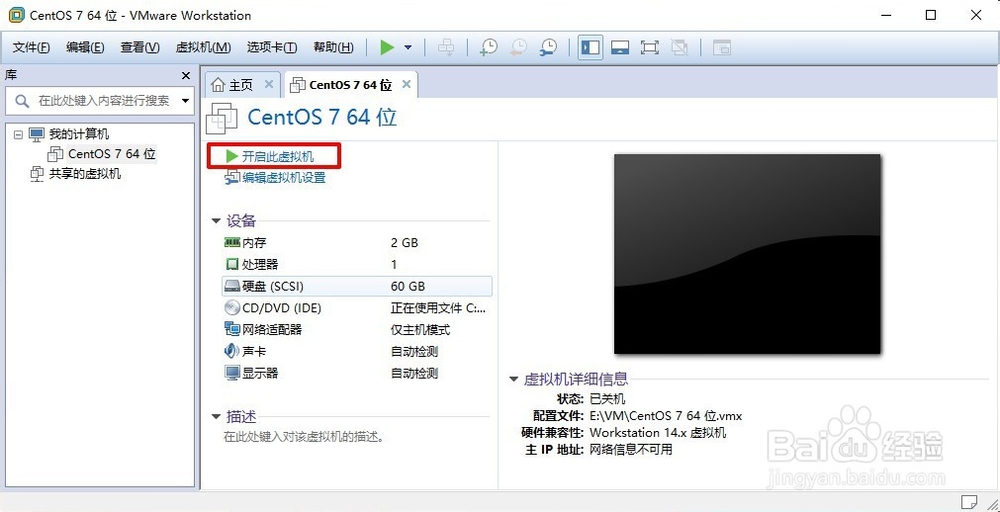The width and height of the screenshot is (1000, 512).
Task: Close the 库 library panel
Action: 186,76
